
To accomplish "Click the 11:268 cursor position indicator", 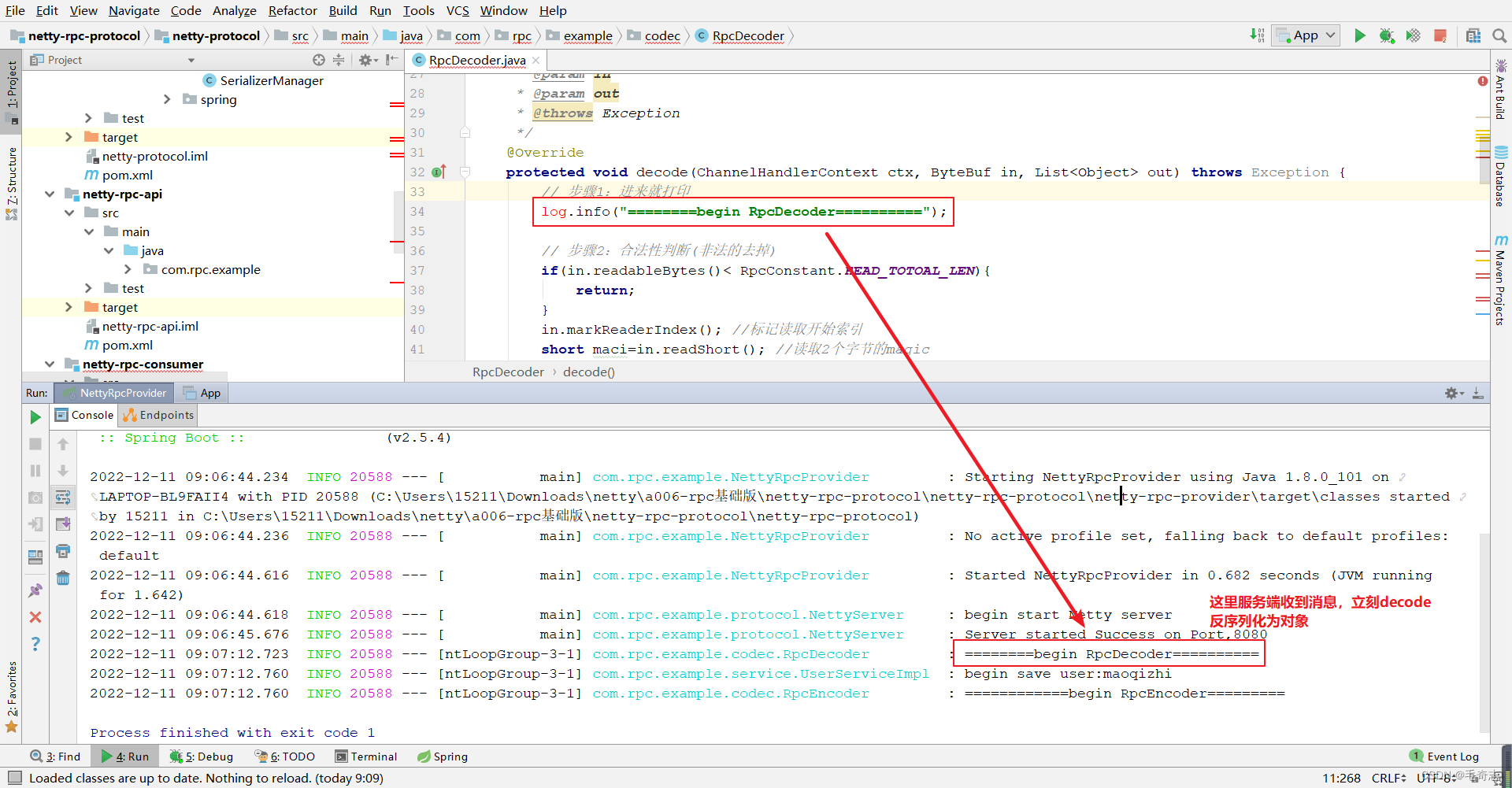I will click(1341, 778).
